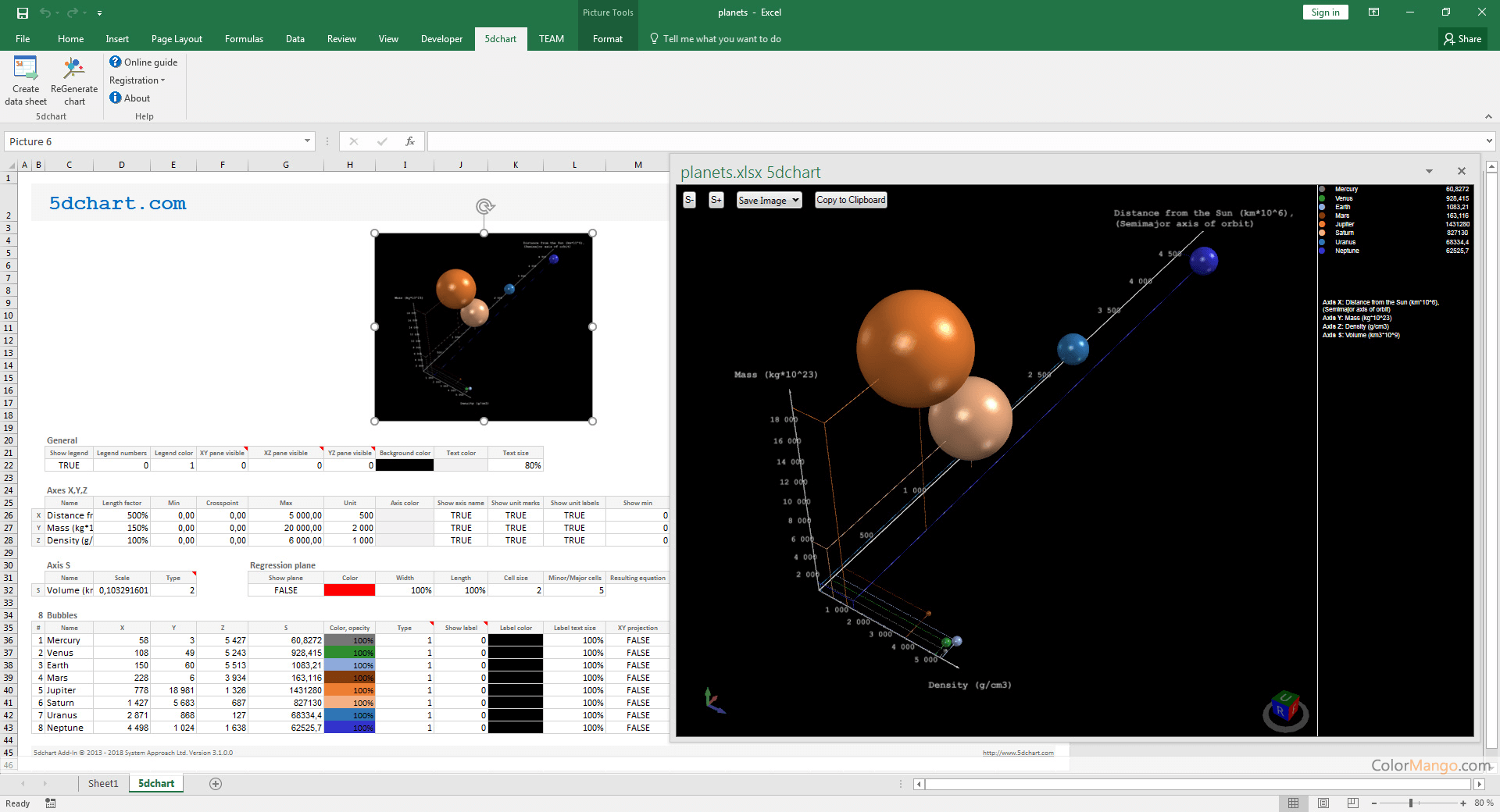The width and height of the screenshot is (1500, 812).
Task: Open the Formulas ribbon tab
Action: click(244, 39)
